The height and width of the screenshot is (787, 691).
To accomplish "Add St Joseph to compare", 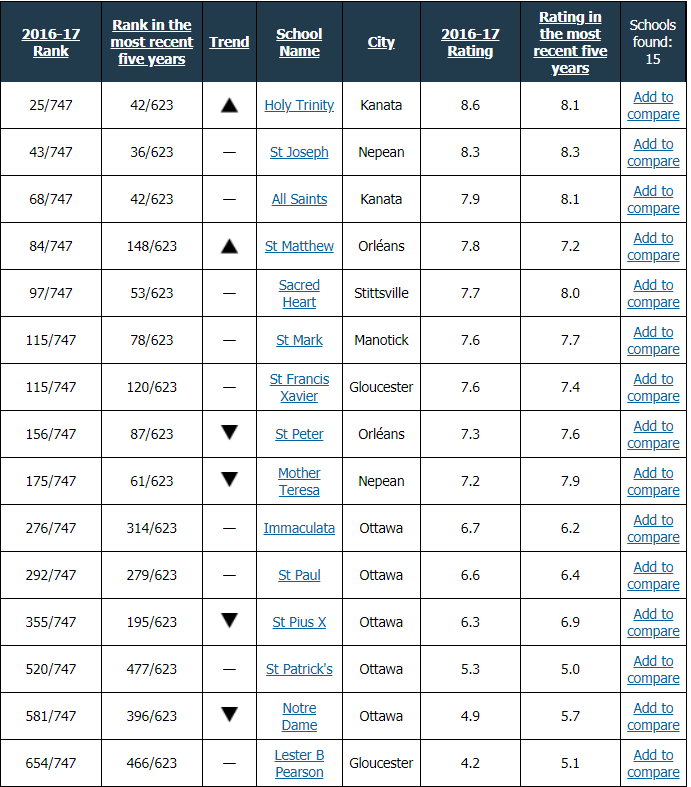I will (653, 153).
